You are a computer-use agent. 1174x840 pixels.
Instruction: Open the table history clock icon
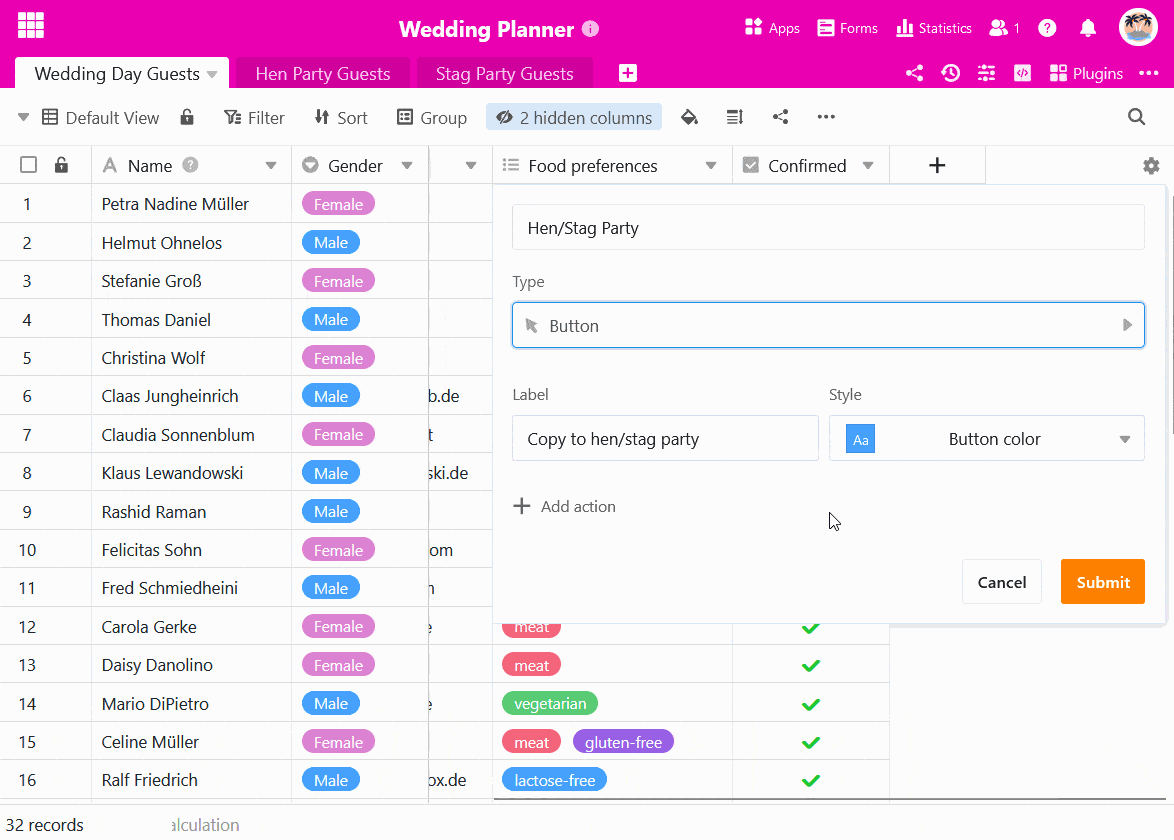click(950, 73)
